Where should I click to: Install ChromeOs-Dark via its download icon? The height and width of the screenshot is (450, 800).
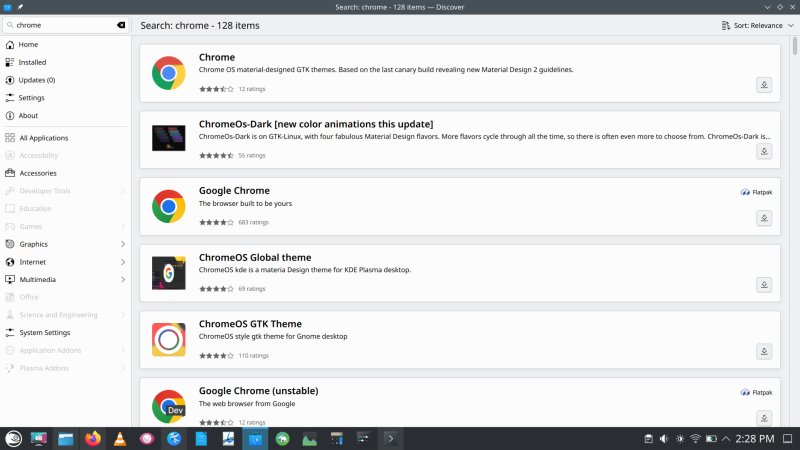click(764, 152)
